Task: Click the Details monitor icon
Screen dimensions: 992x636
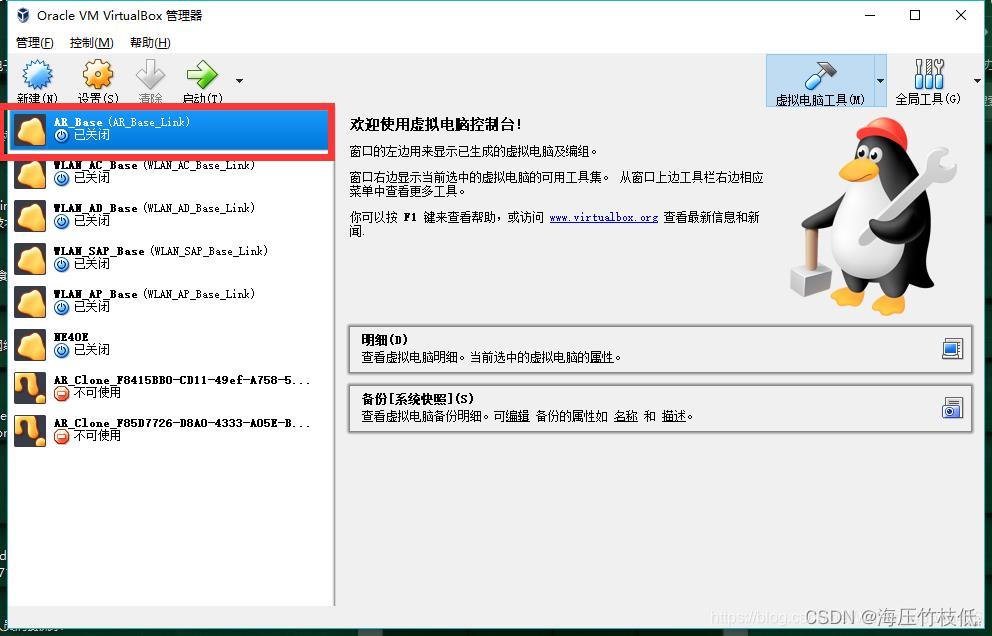Action: (x=952, y=349)
